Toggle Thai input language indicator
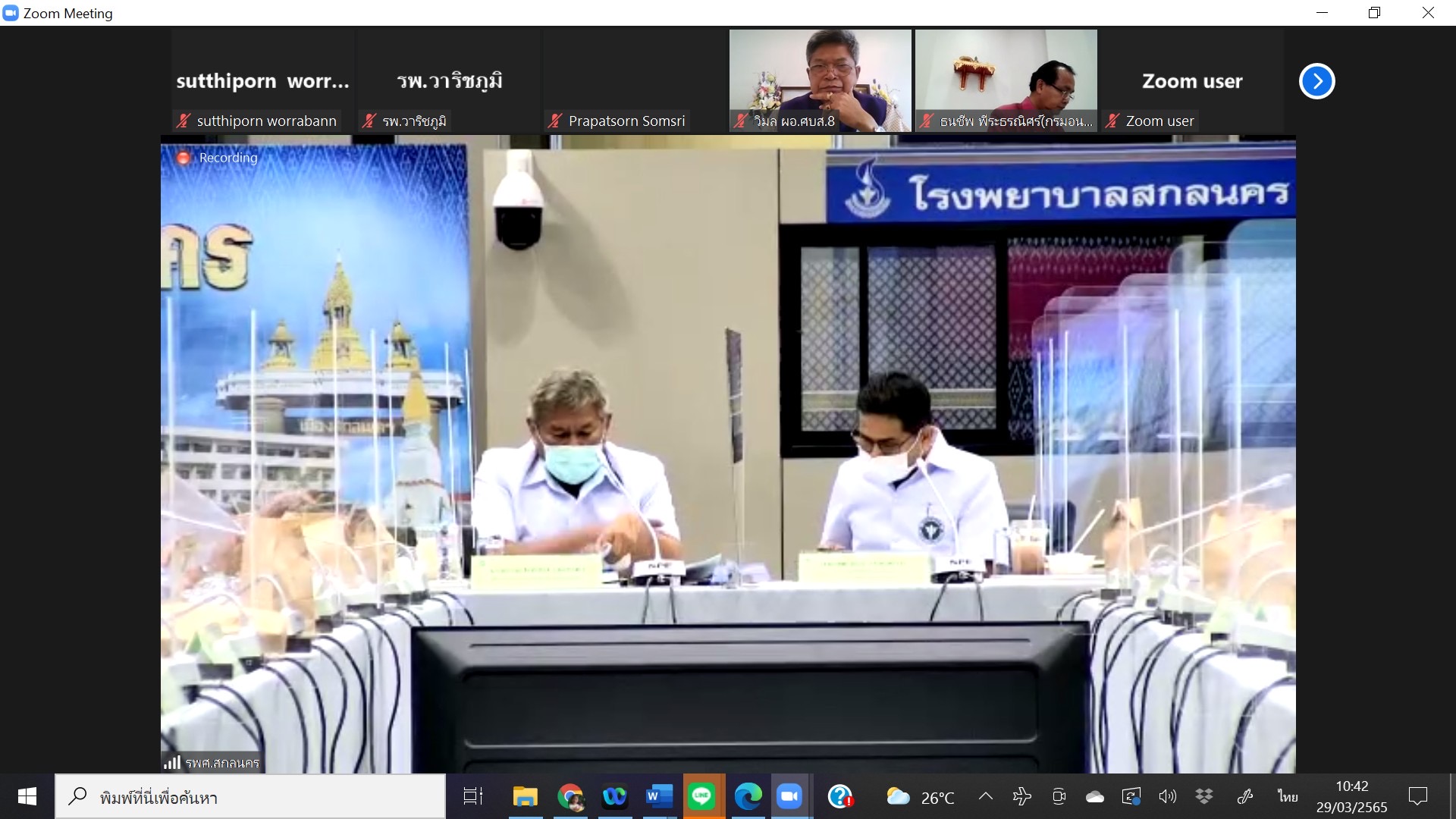Viewport: 1456px width, 819px height. click(1287, 796)
